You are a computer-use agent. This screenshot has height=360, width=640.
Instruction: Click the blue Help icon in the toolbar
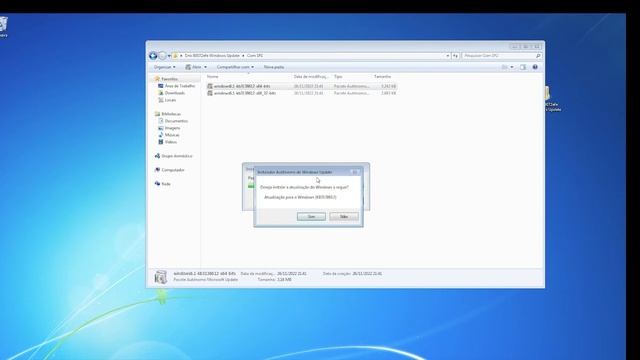pyautogui.click(x=535, y=67)
